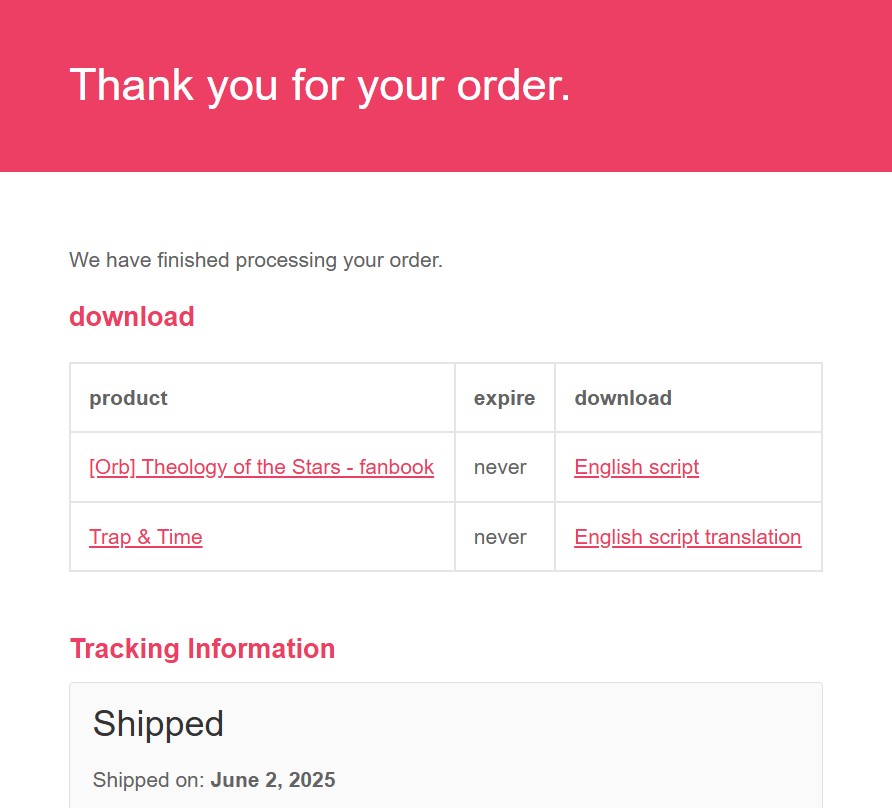Select the 'expire' column header
Image resolution: width=892 pixels, height=808 pixels.
(x=505, y=398)
